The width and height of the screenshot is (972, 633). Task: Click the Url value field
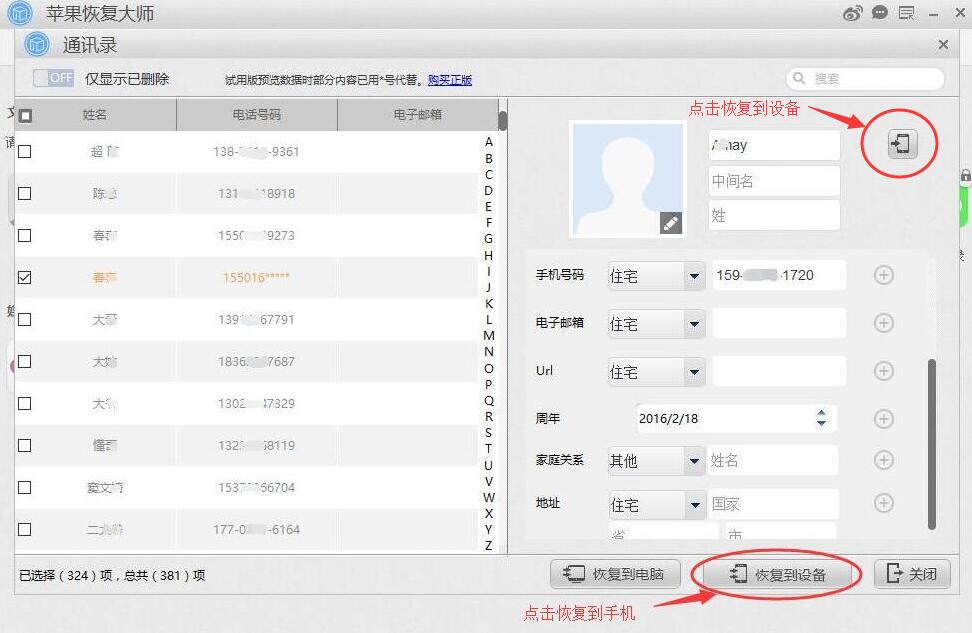(779, 371)
